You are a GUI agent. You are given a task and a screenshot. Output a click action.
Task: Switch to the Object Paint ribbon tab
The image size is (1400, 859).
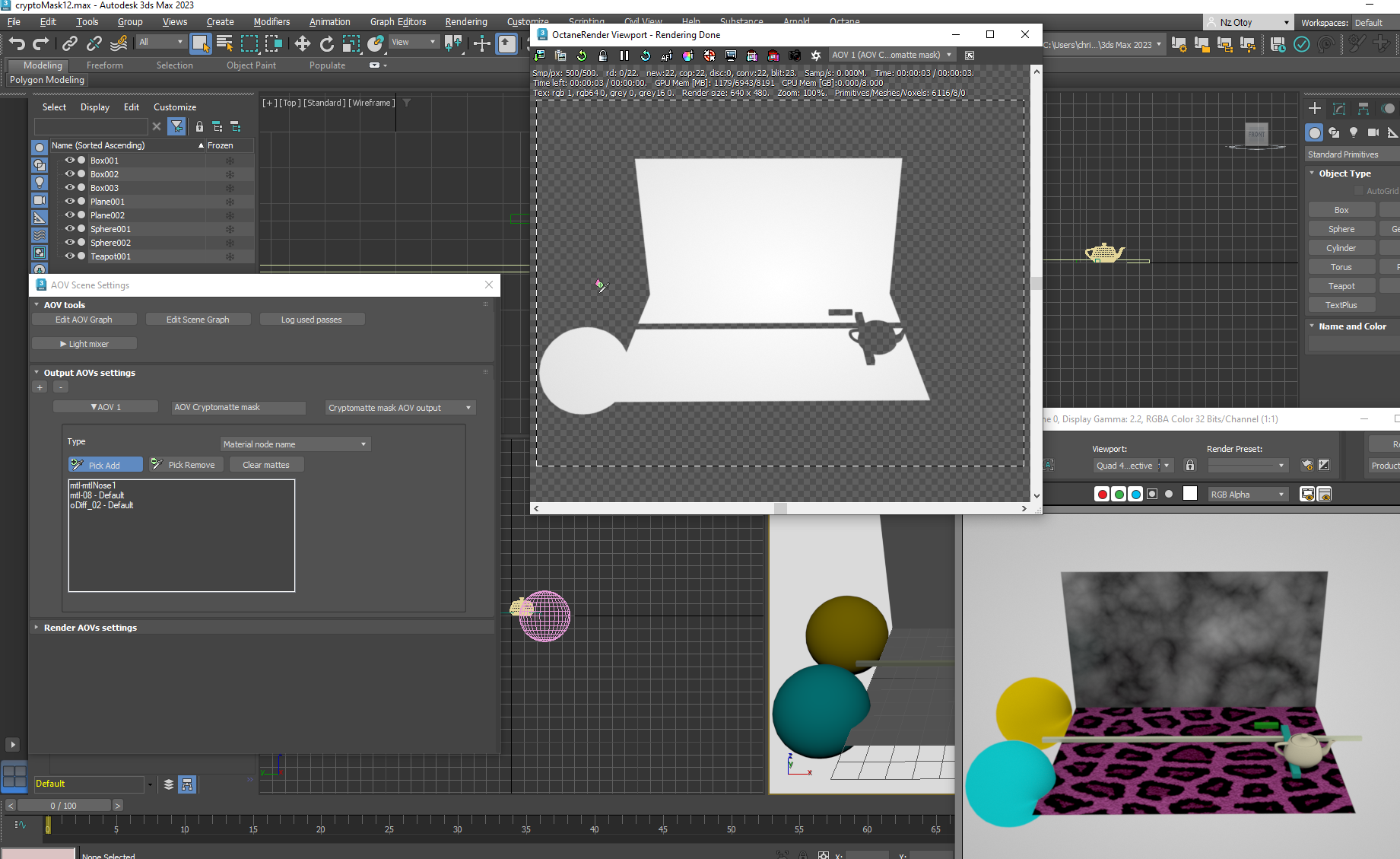[x=251, y=65]
